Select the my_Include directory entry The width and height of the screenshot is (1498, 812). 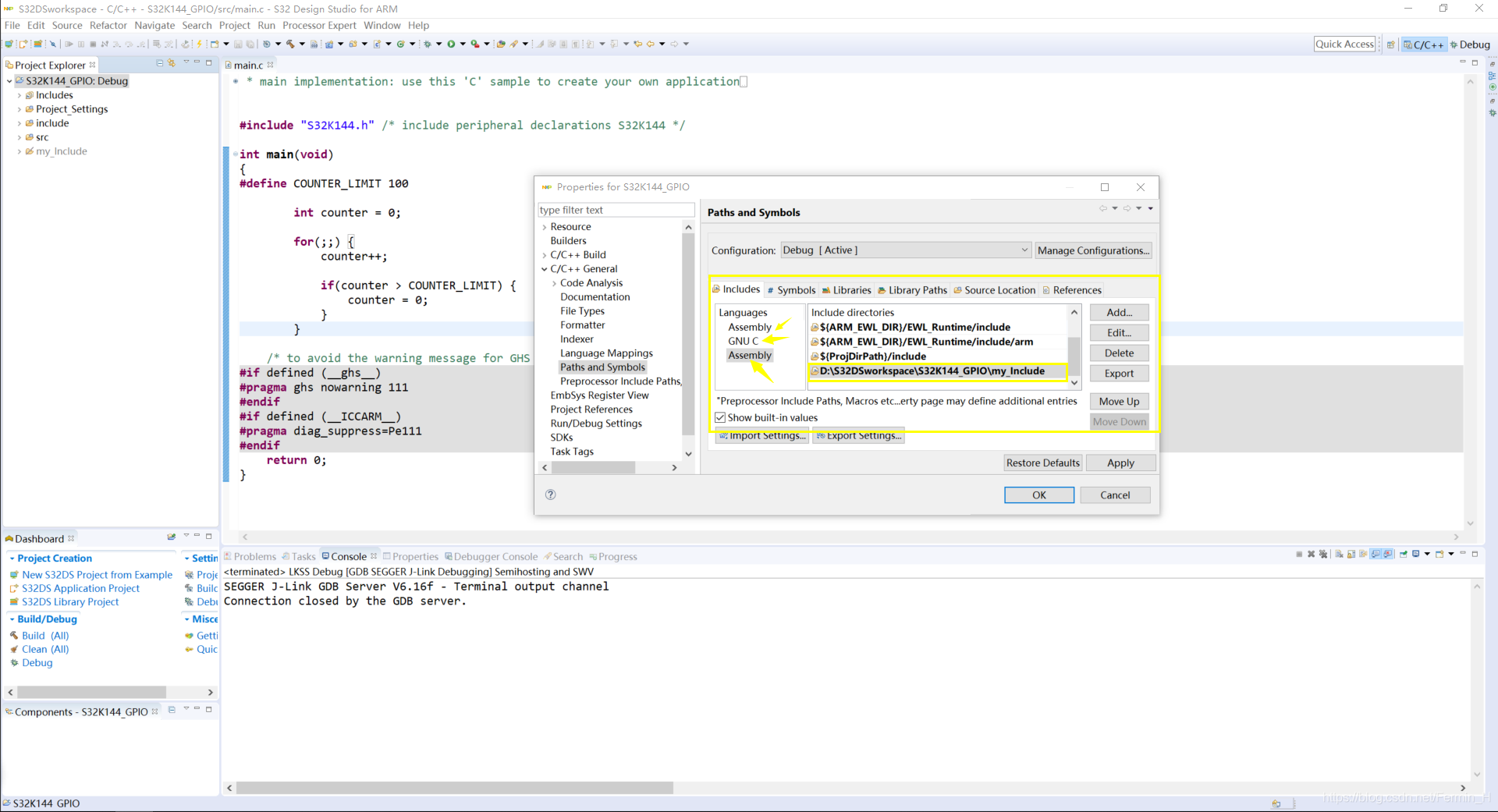point(937,371)
